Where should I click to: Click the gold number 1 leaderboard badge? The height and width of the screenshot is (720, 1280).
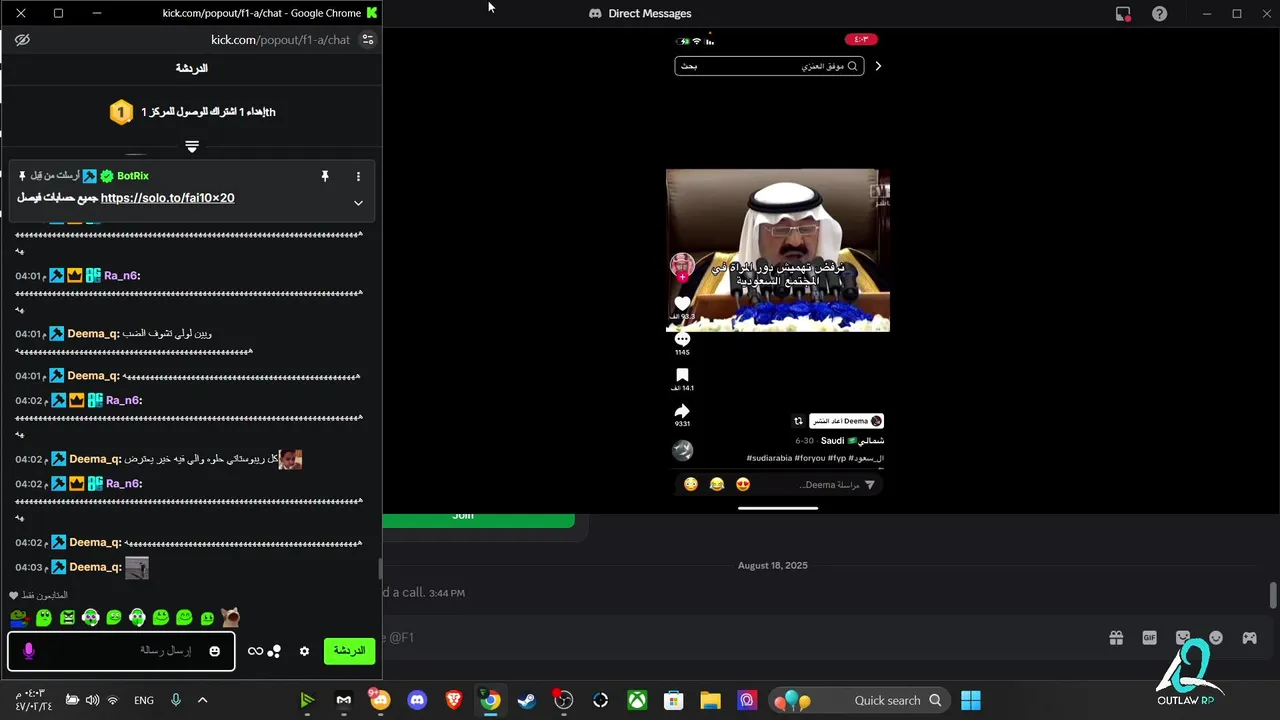pos(121,112)
